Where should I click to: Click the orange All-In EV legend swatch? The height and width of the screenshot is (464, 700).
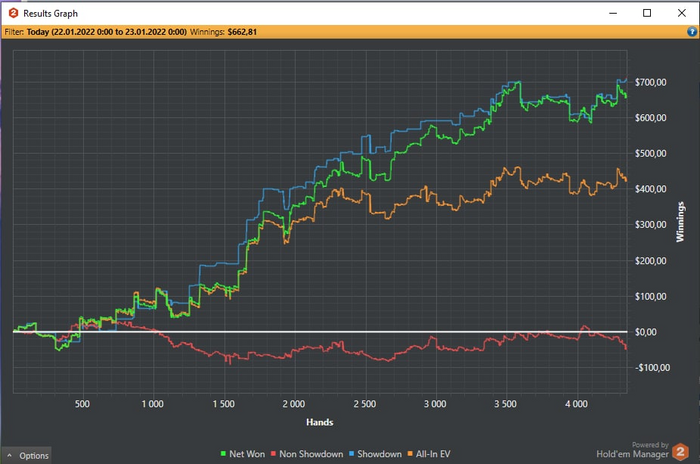(410, 454)
